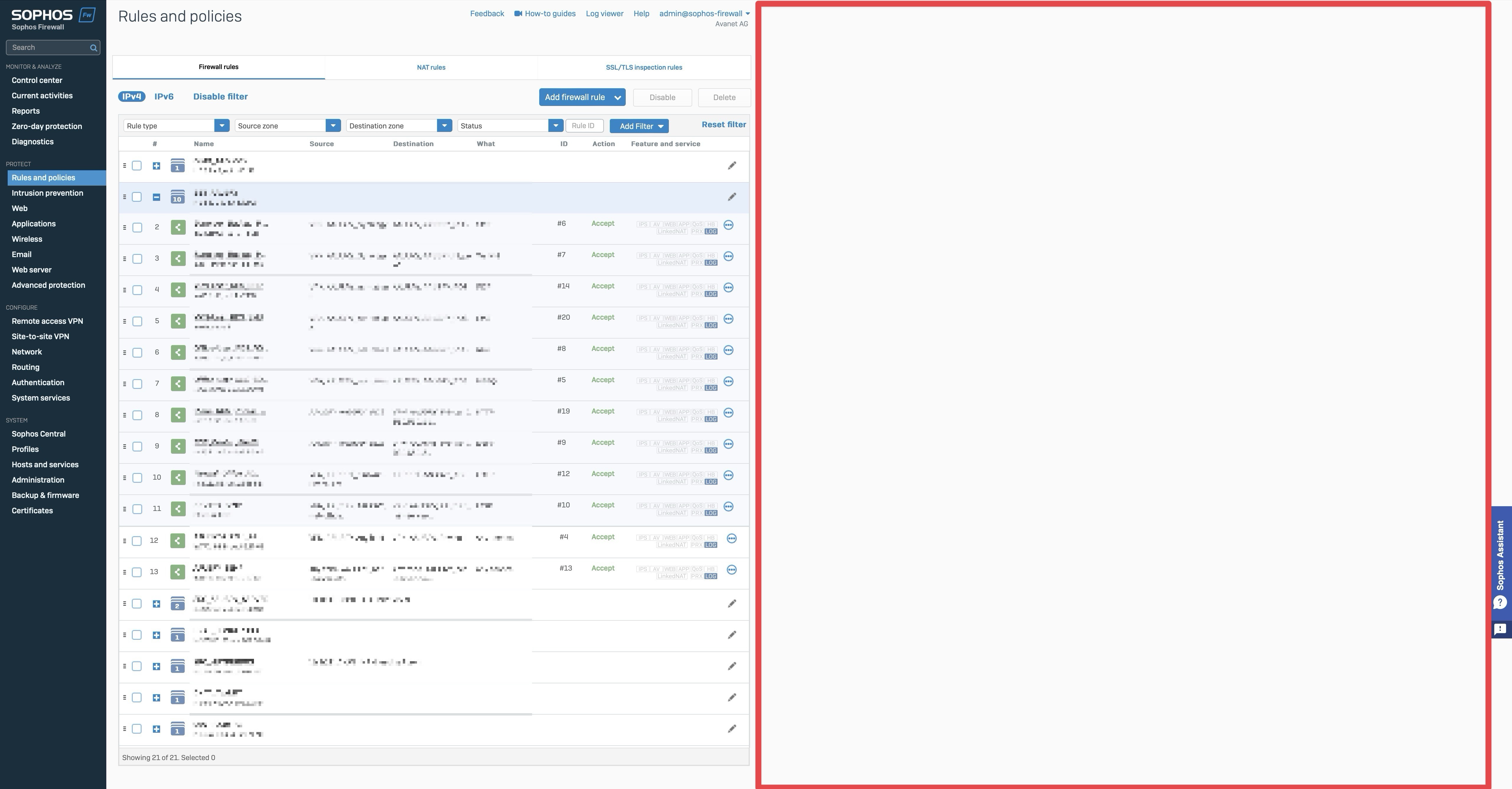
Task: Open more options menu for rule #13
Action: click(x=731, y=570)
